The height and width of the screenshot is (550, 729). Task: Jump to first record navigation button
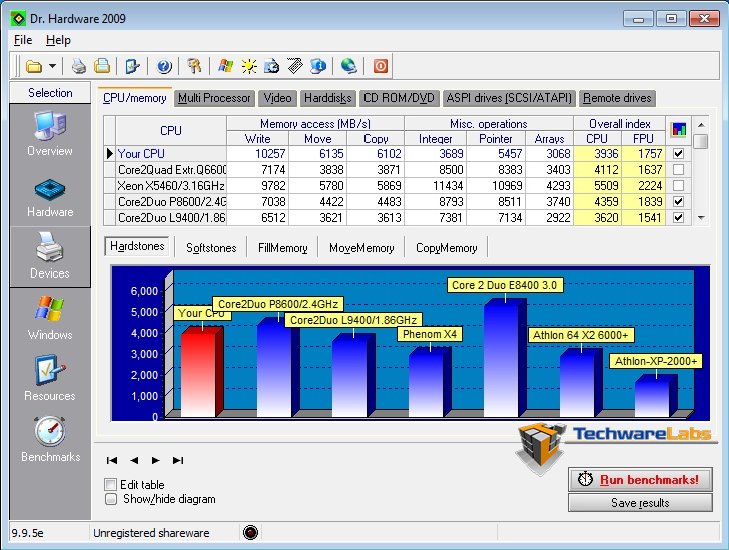click(112, 460)
